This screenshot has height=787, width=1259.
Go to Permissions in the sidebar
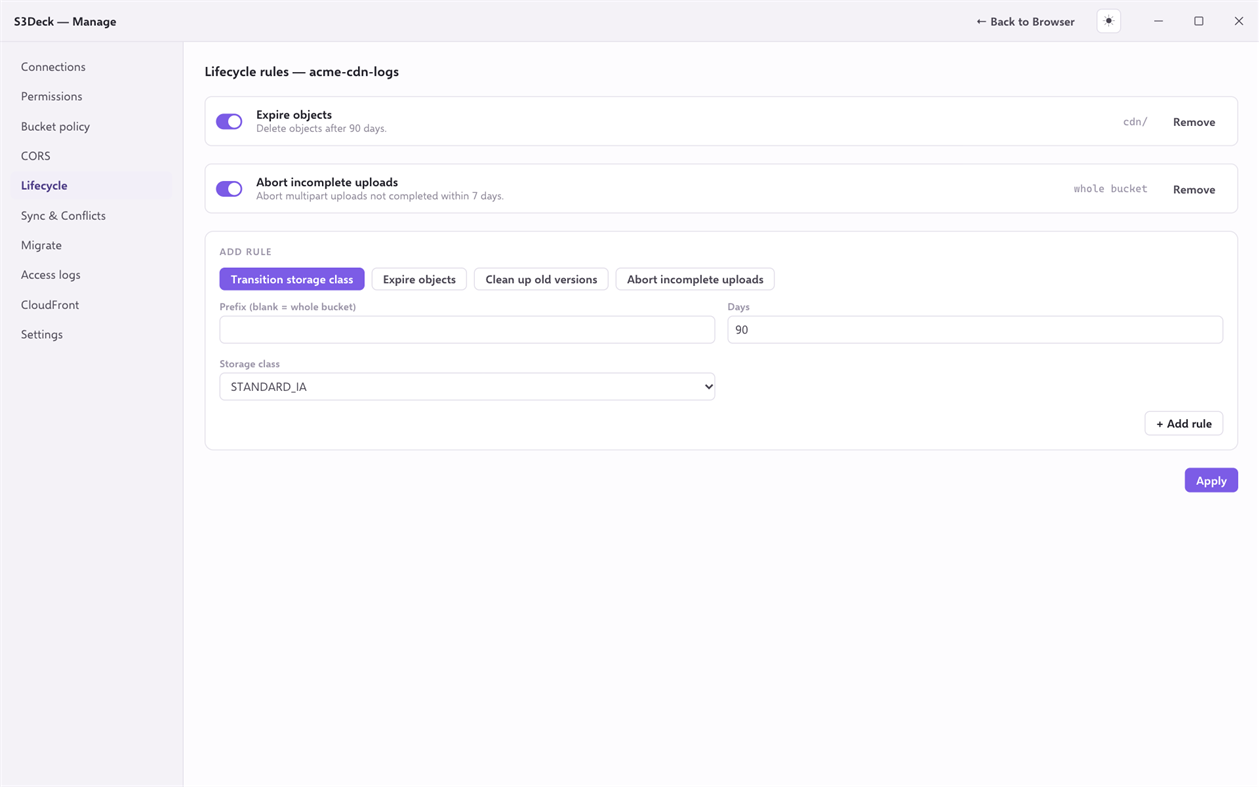(x=92, y=96)
